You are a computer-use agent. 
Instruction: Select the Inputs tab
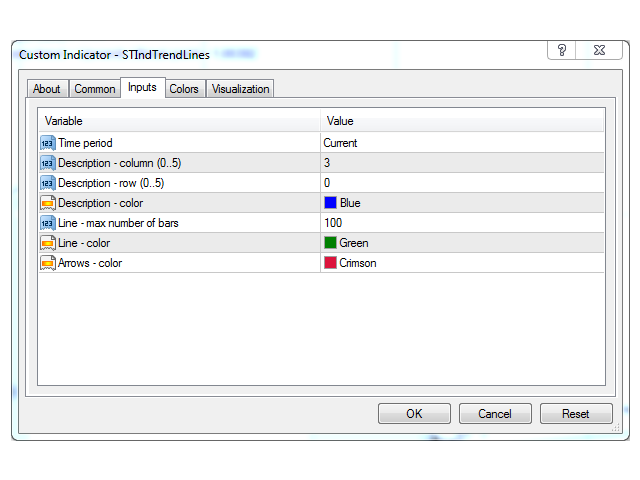tap(142, 87)
